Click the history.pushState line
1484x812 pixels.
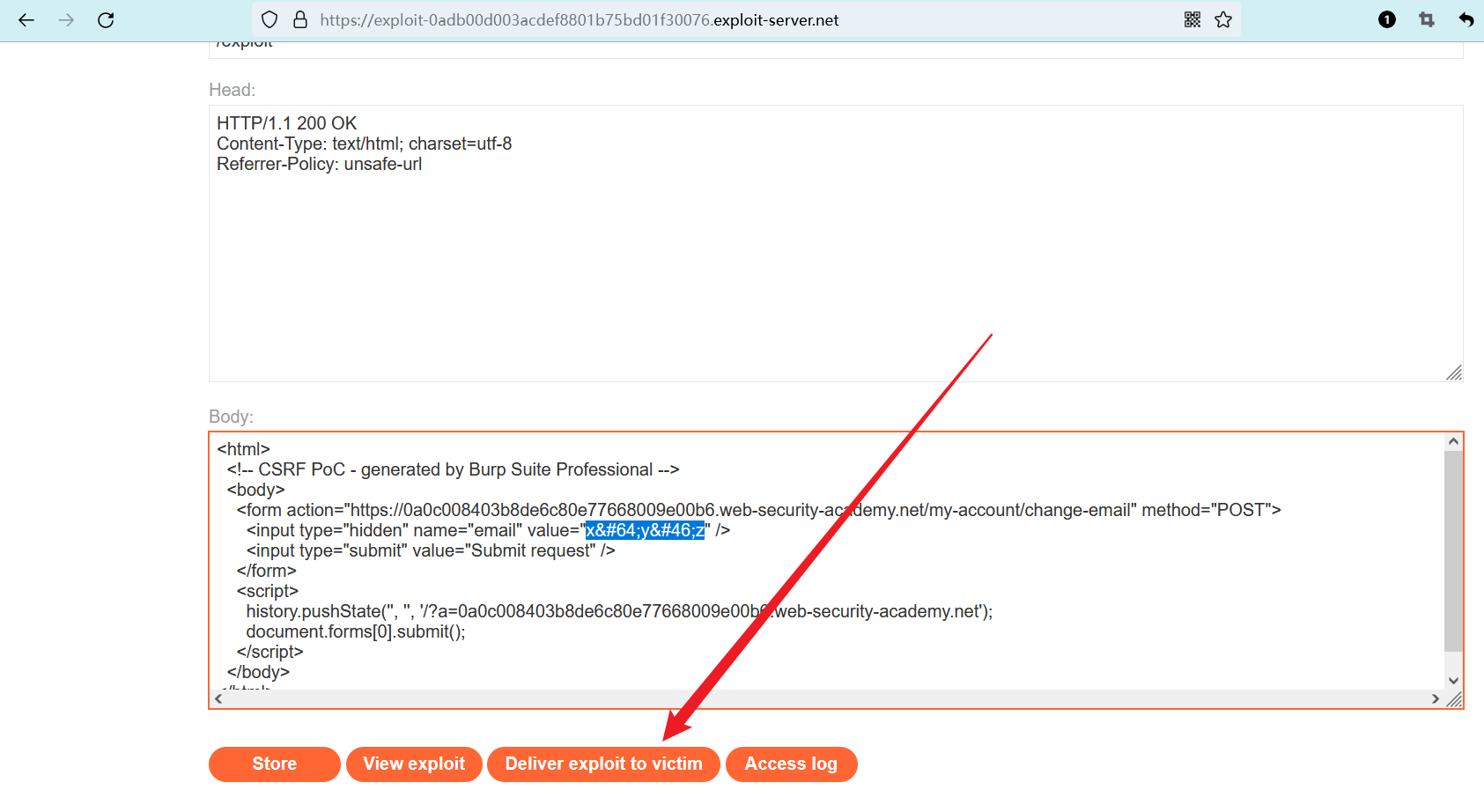pyautogui.click(x=619, y=611)
